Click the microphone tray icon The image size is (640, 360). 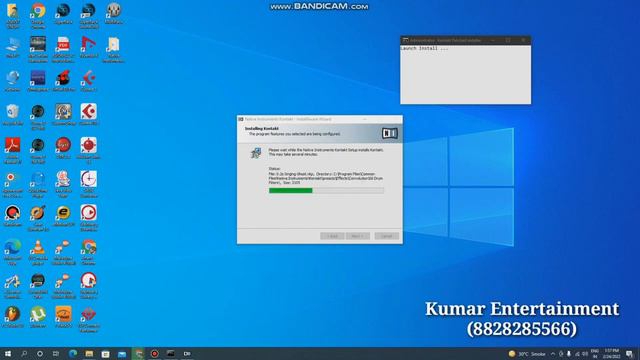point(569,354)
